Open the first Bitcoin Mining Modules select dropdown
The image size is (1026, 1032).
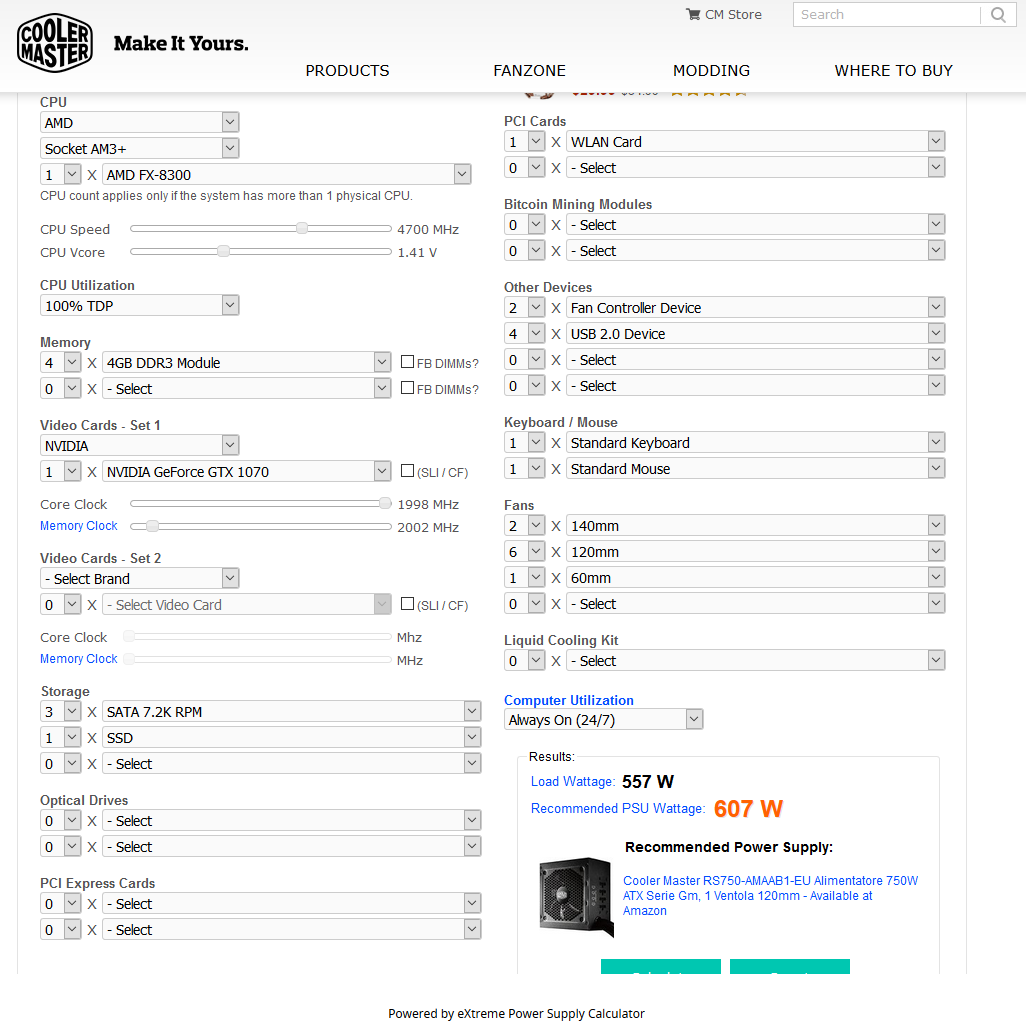tap(756, 224)
